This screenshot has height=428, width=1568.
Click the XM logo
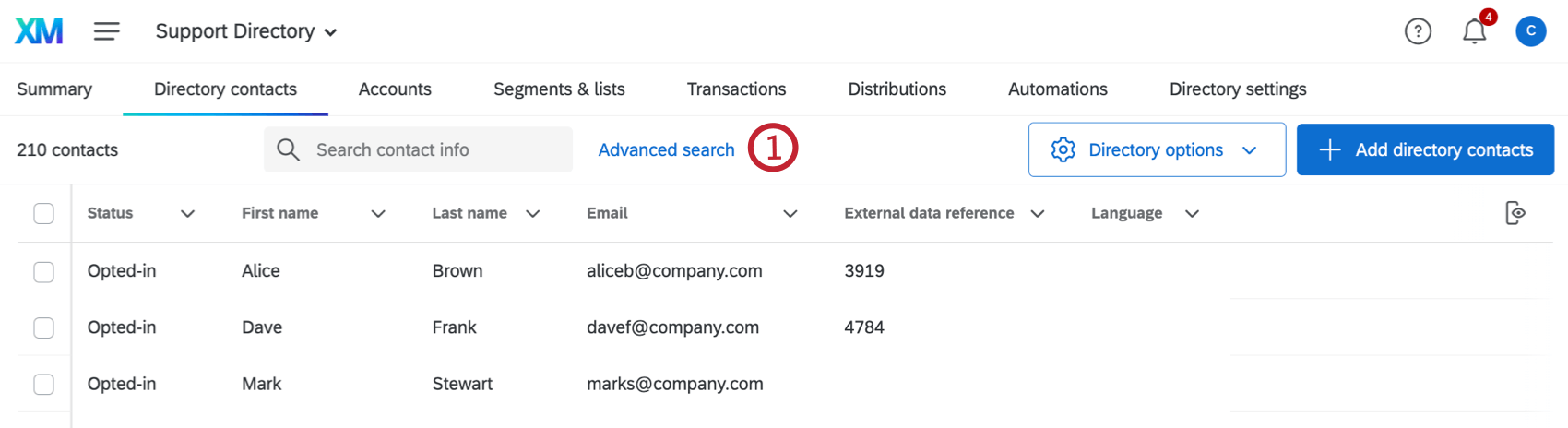coord(39,31)
